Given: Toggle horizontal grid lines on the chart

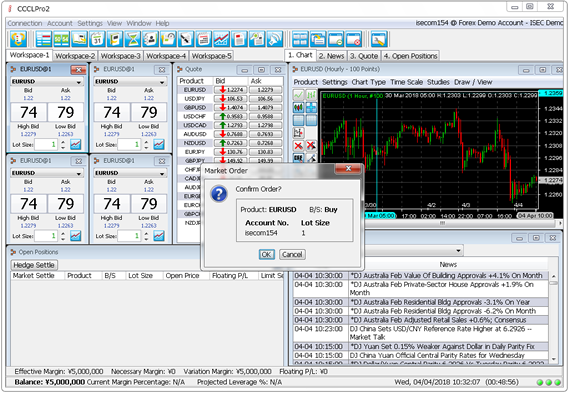Looking at the screenshot, I should point(298,120).
